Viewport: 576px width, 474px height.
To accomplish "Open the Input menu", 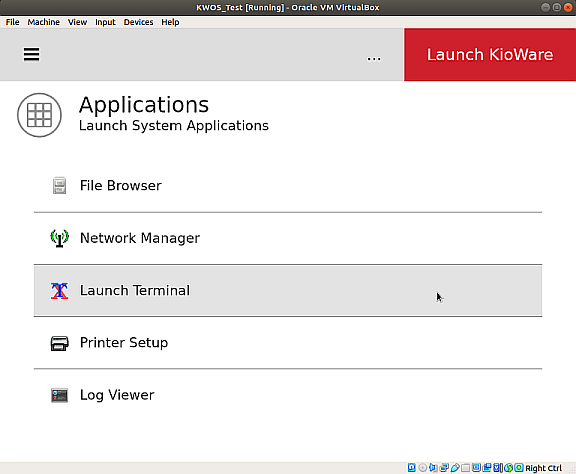I will coord(105,22).
